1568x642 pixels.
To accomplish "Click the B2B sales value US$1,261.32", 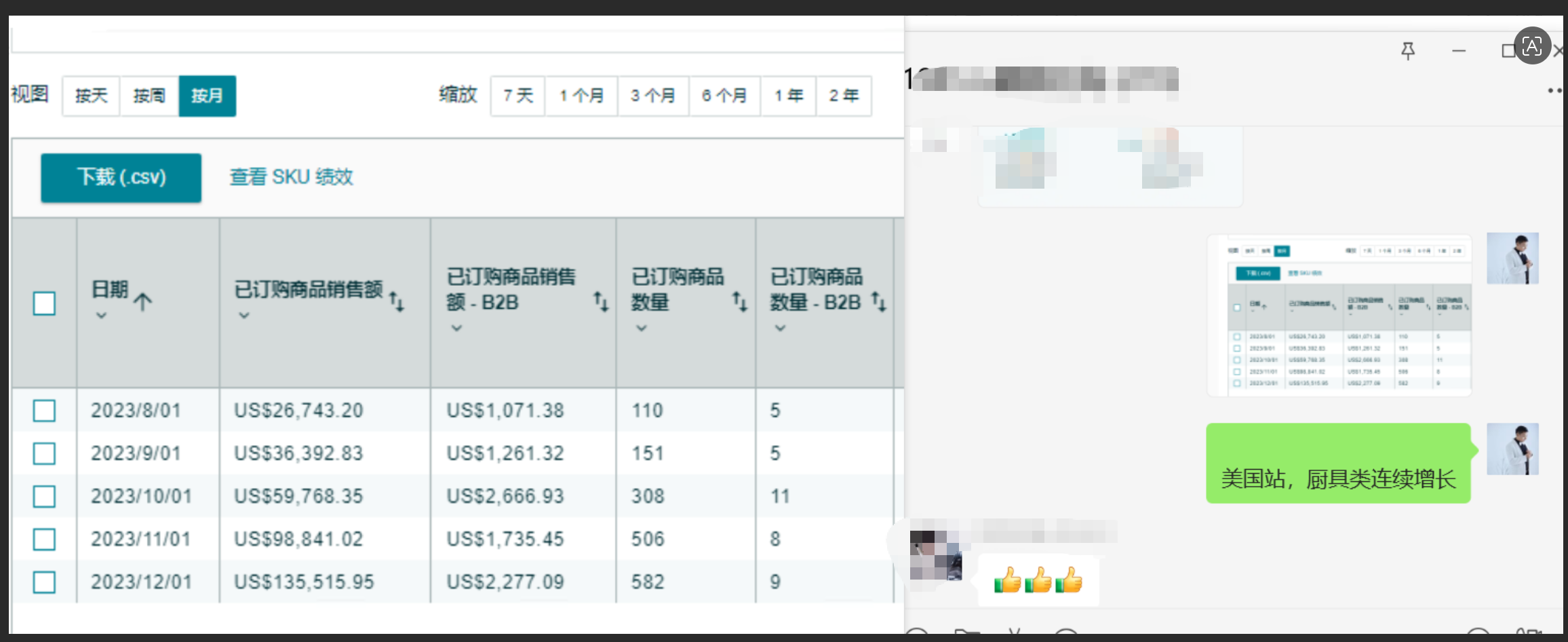I will (x=505, y=453).
